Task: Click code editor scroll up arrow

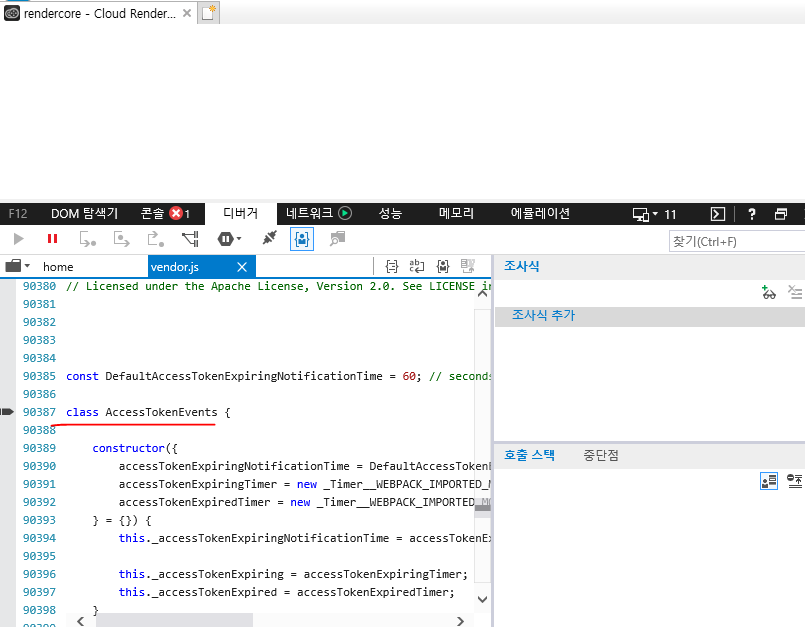Action: tap(483, 294)
